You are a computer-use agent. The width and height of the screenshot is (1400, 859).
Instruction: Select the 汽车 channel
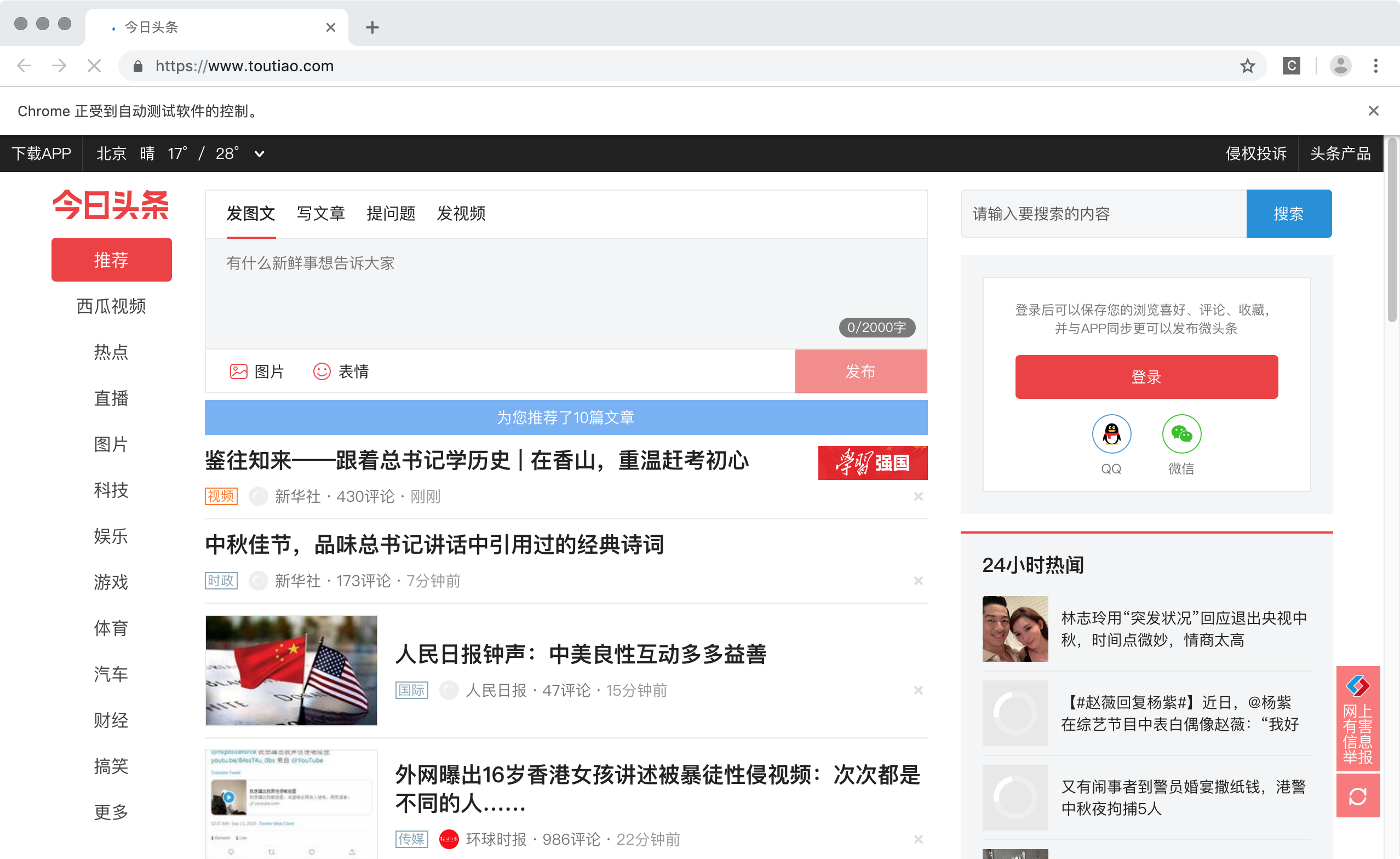(111, 674)
